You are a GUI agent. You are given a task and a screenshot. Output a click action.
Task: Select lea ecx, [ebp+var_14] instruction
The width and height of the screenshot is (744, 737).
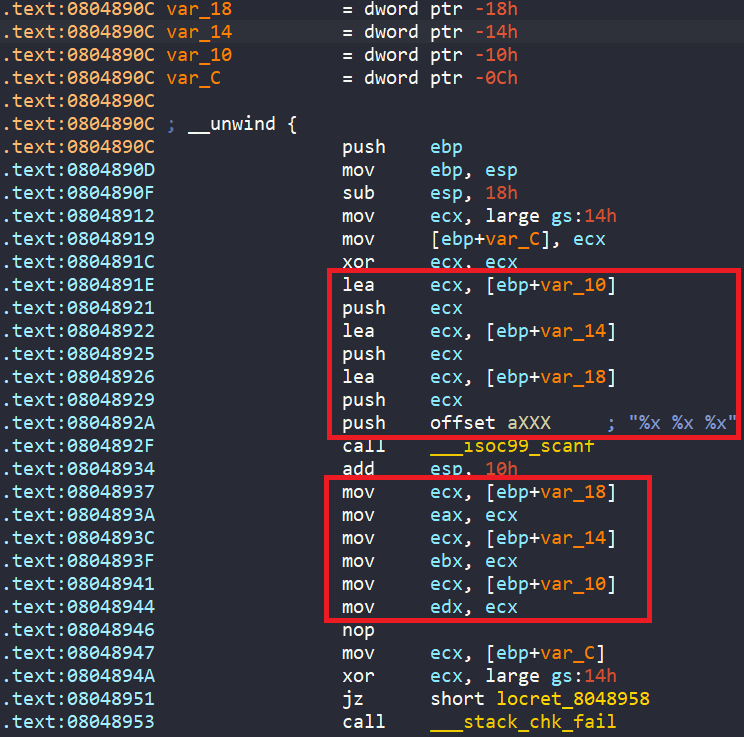(479, 331)
